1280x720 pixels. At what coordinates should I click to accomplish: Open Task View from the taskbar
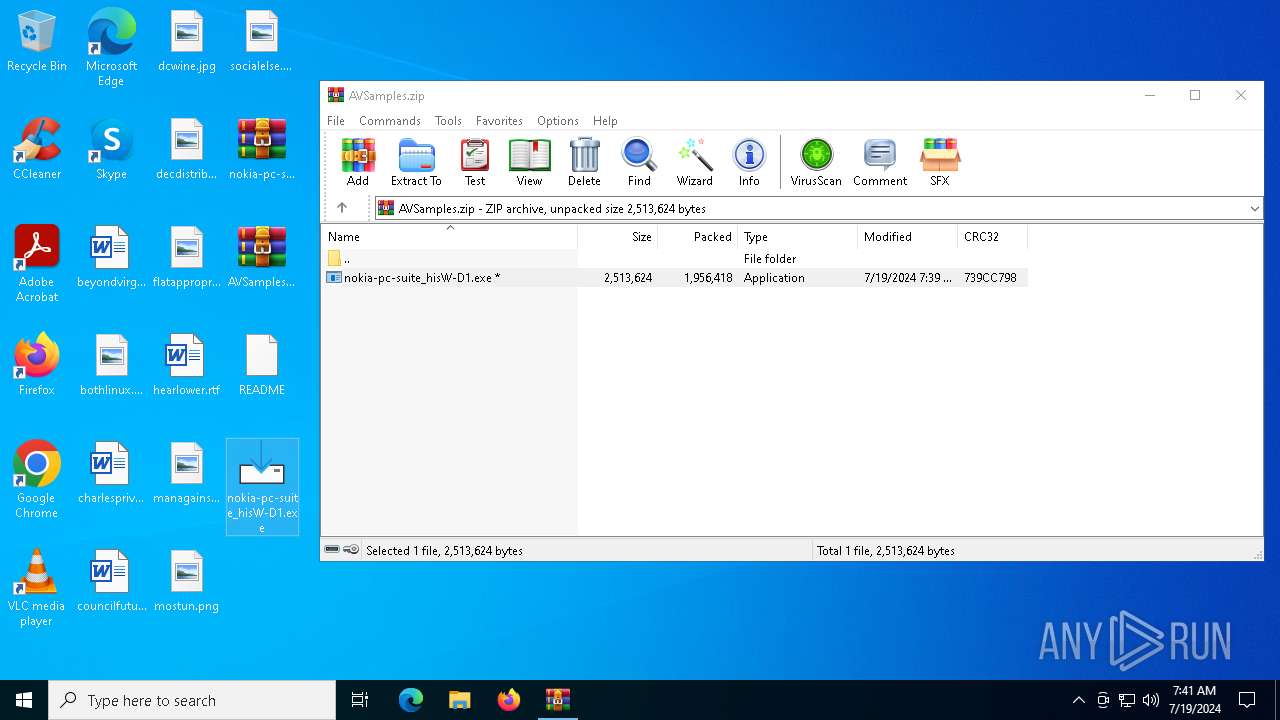(360, 700)
